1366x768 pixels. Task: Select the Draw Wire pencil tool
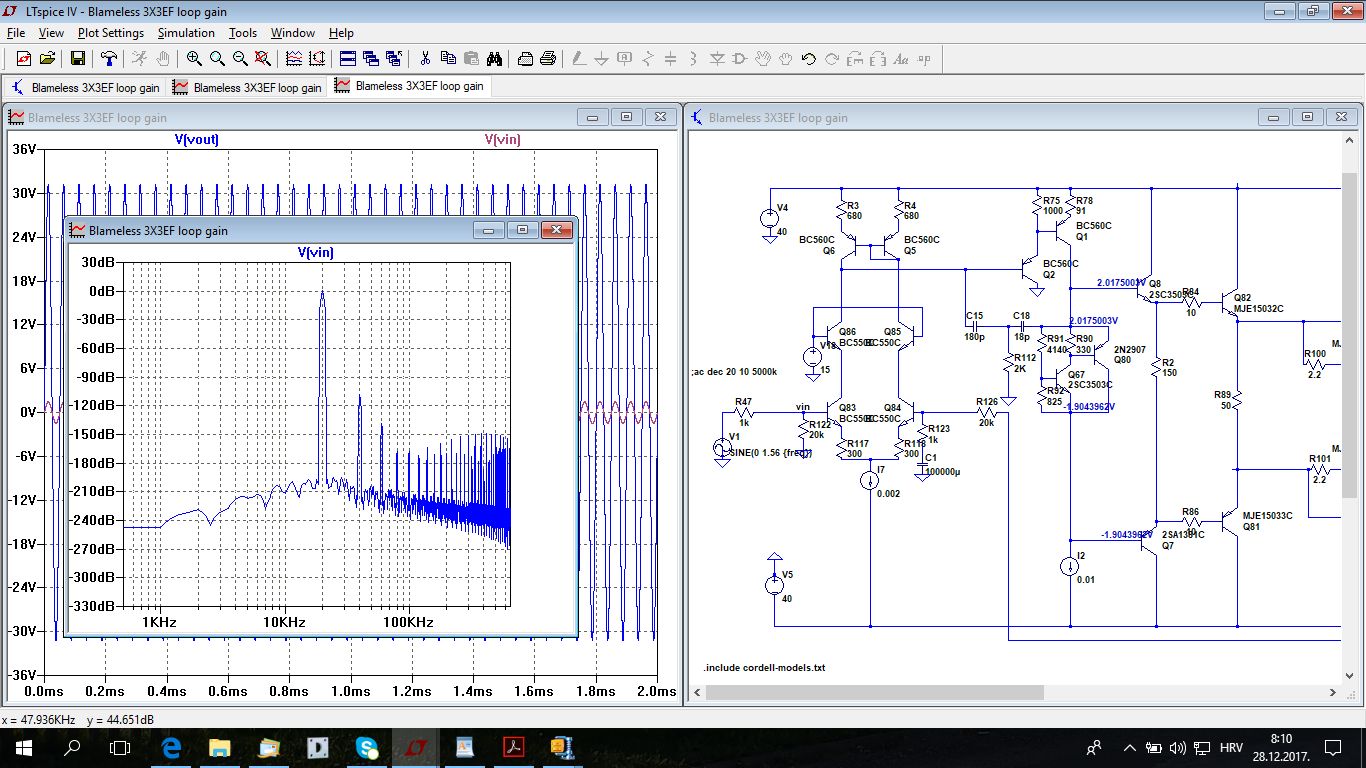pos(579,59)
